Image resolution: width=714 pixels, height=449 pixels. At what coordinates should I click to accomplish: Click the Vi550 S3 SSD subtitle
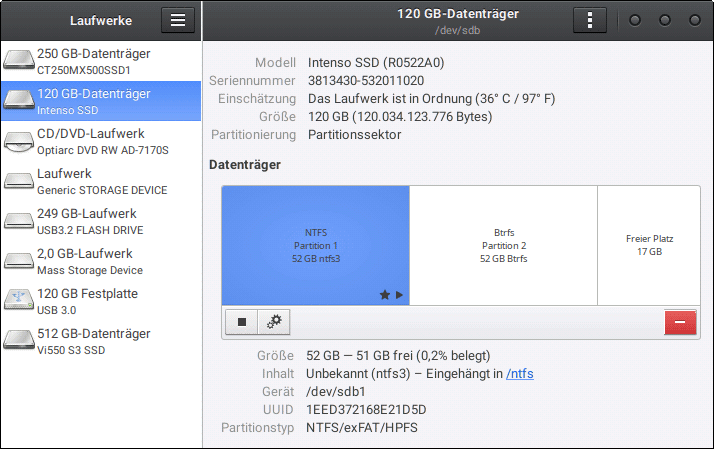click(71, 350)
